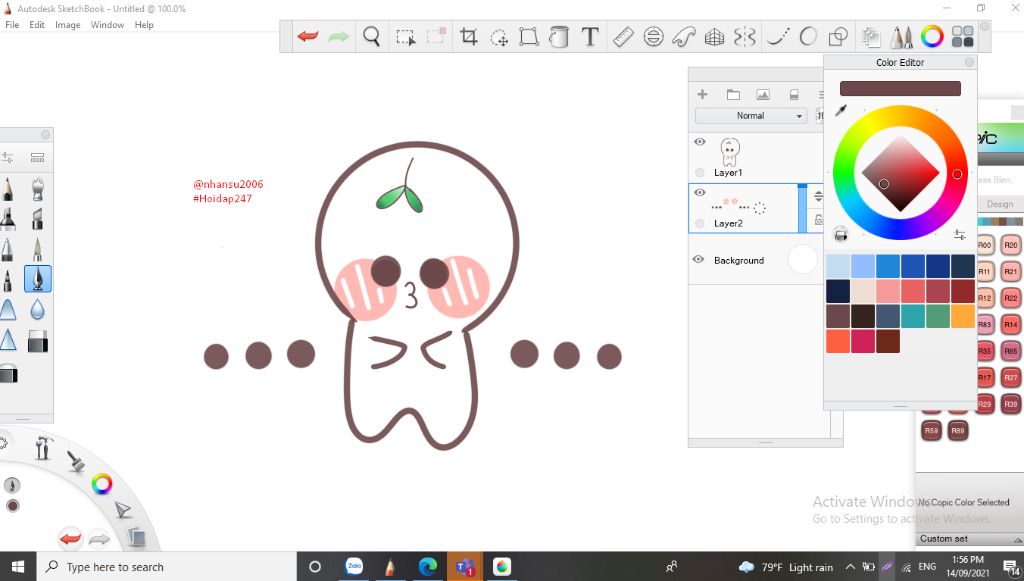Select Copic marker R14
1024x581 pixels.
(1010, 324)
